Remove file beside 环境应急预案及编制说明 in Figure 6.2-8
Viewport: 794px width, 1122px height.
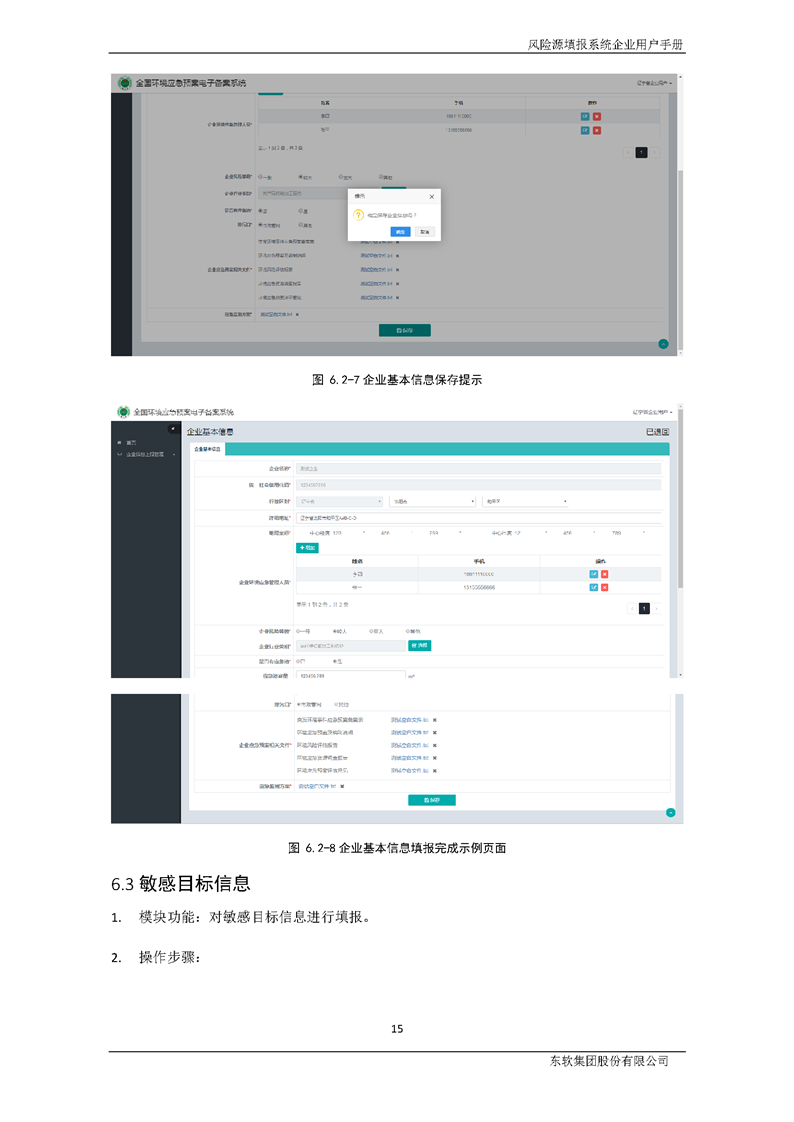pyautogui.click(x=434, y=733)
